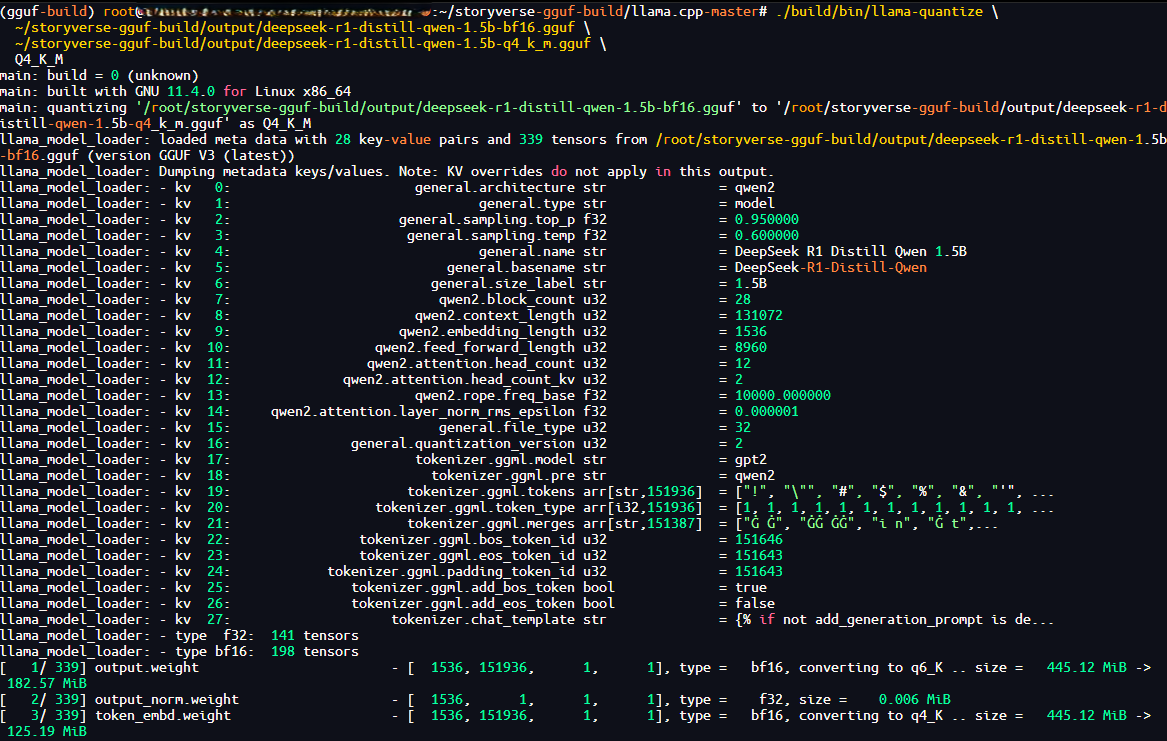Click the tokenizer model value "gpt2"
This screenshot has height=741, width=1167.
point(750,459)
